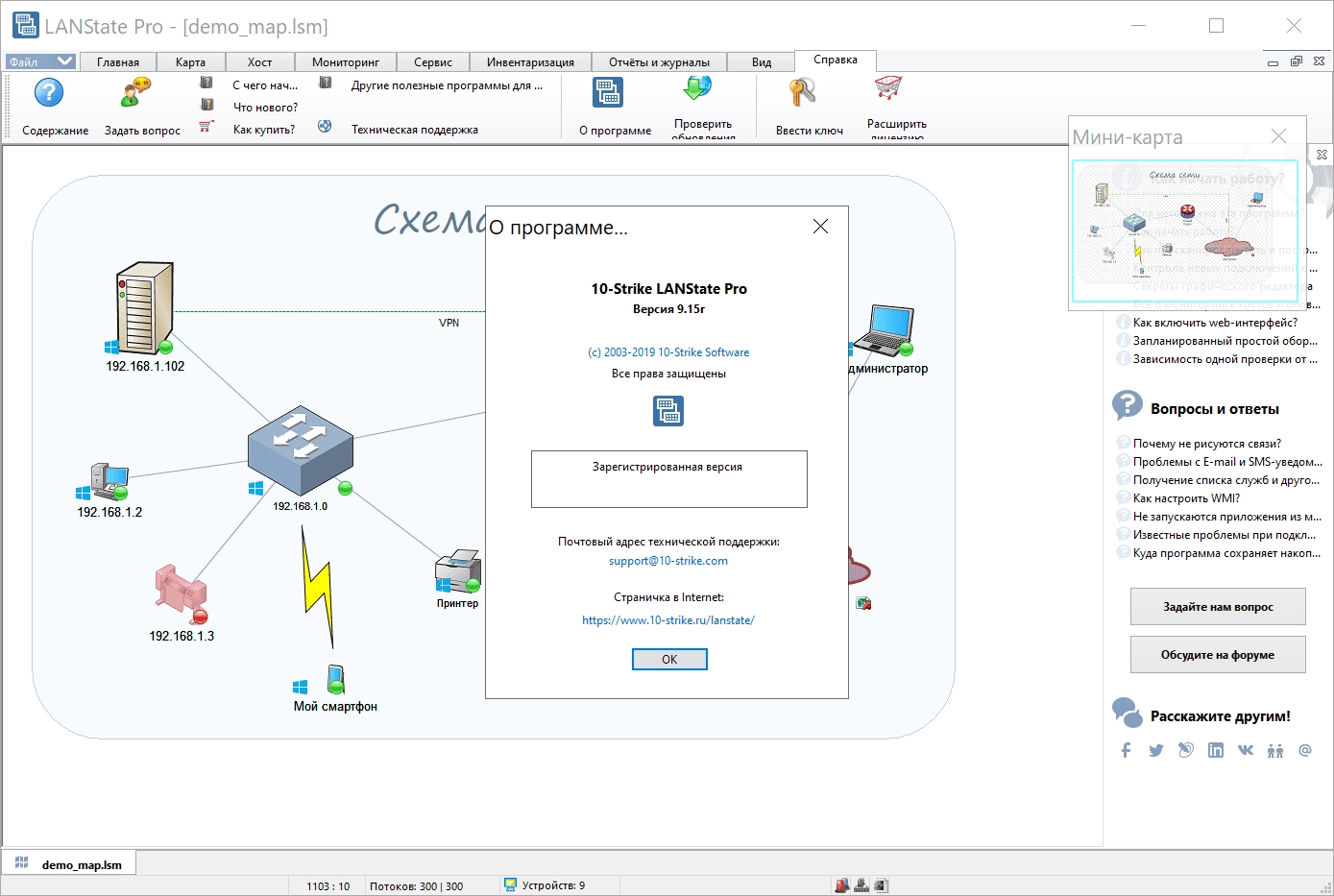Click the 10-Strike Software copyright link
1334x896 pixels.
tap(668, 352)
